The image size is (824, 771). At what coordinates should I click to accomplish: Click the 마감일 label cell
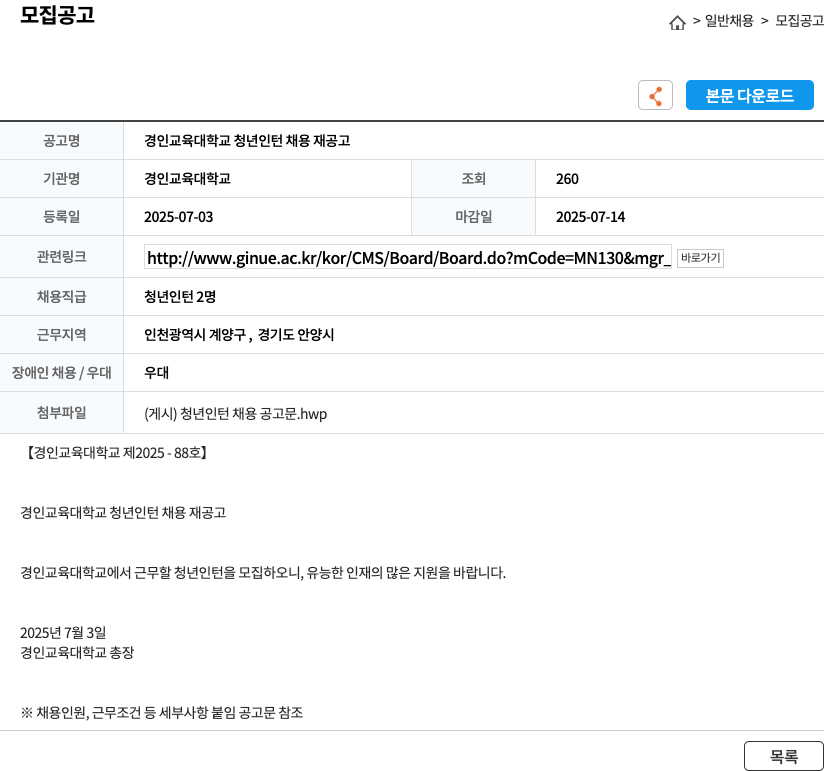pyautogui.click(x=473, y=217)
